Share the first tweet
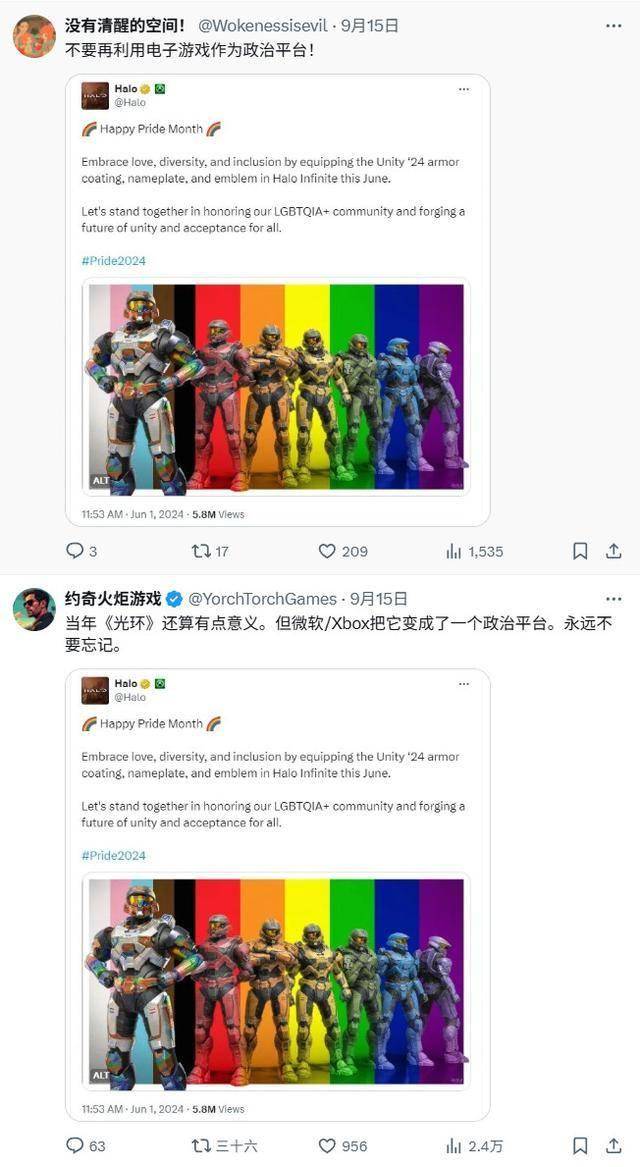Viewport: 640px width, 1167px height. click(x=613, y=551)
